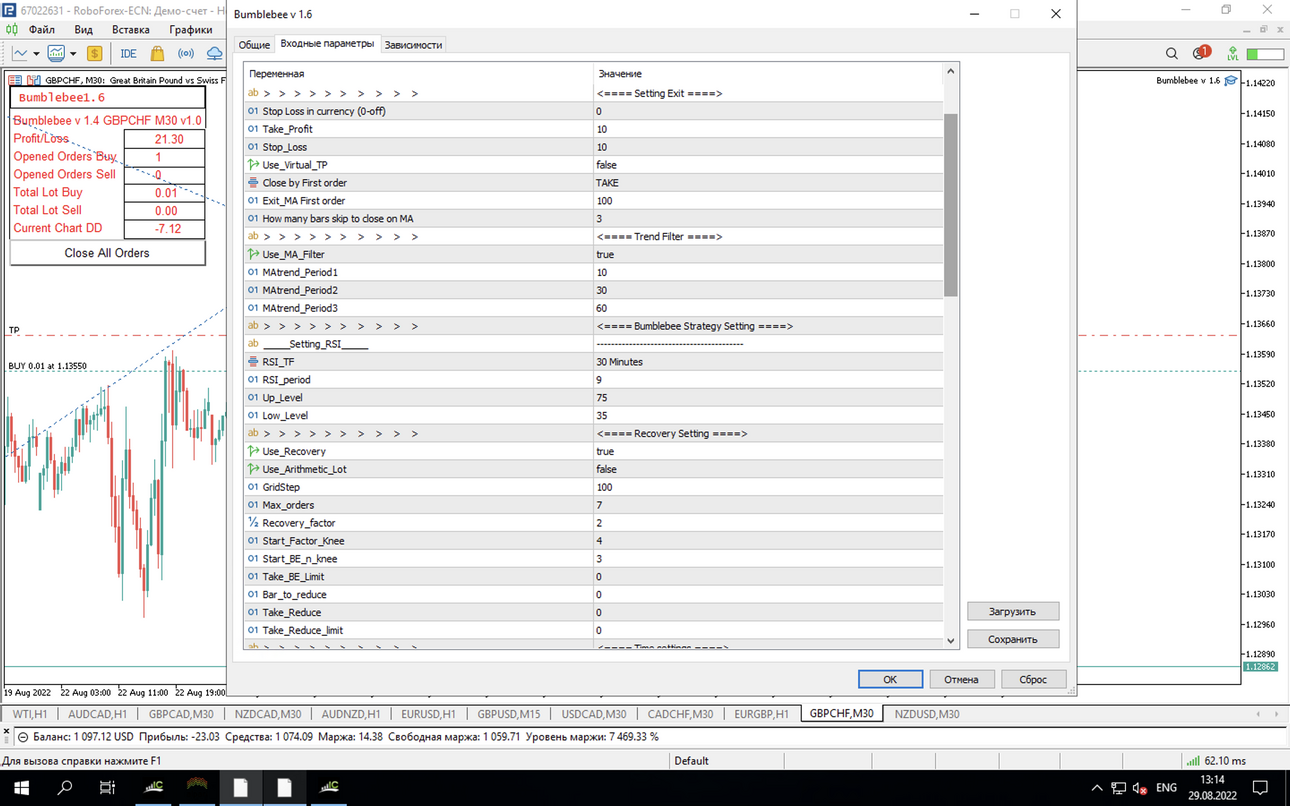1290x806 pixels.
Task: Open the VPS cloud icon
Action: pos(214,53)
